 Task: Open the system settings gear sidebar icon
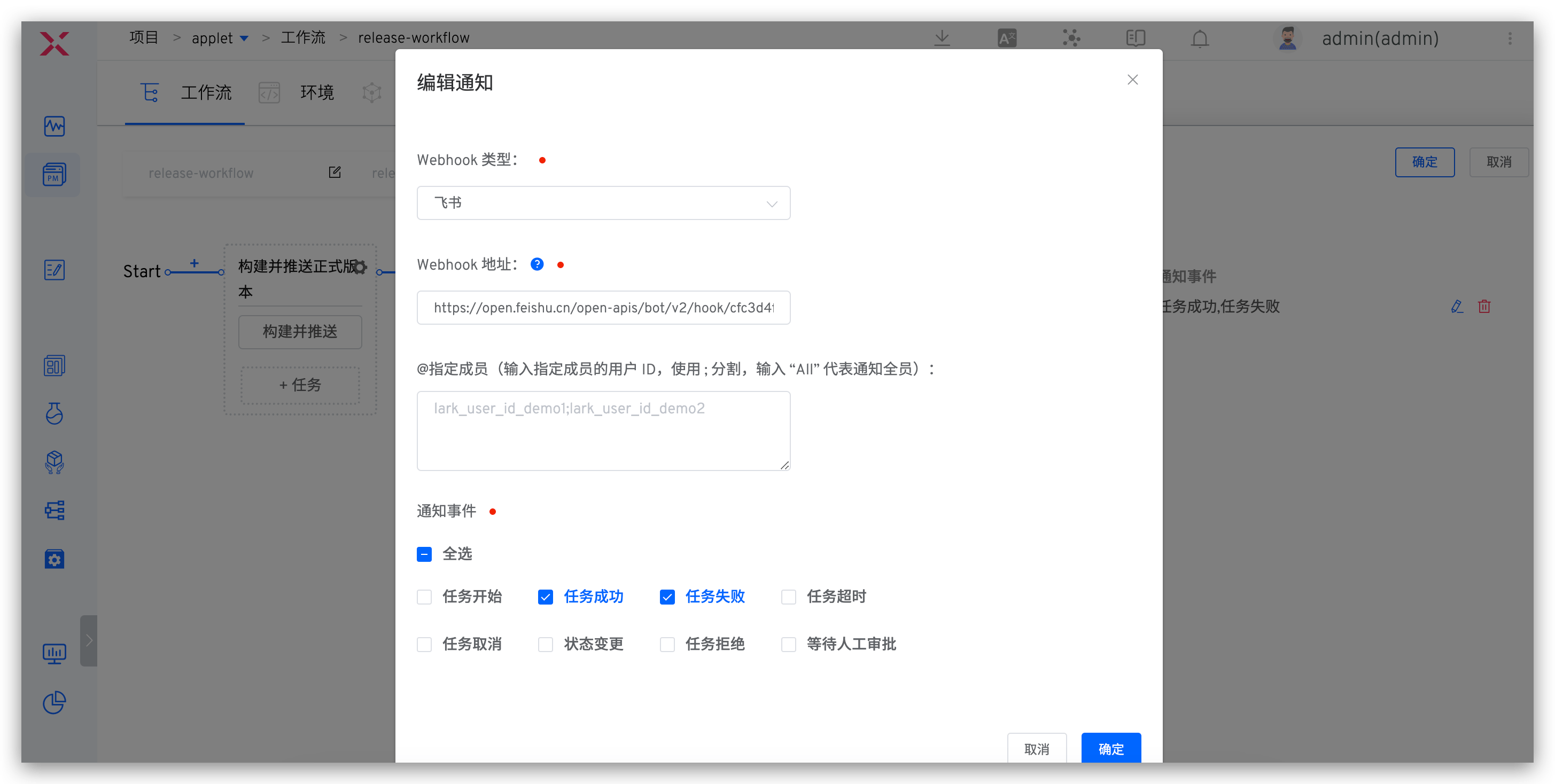pos(55,559)
